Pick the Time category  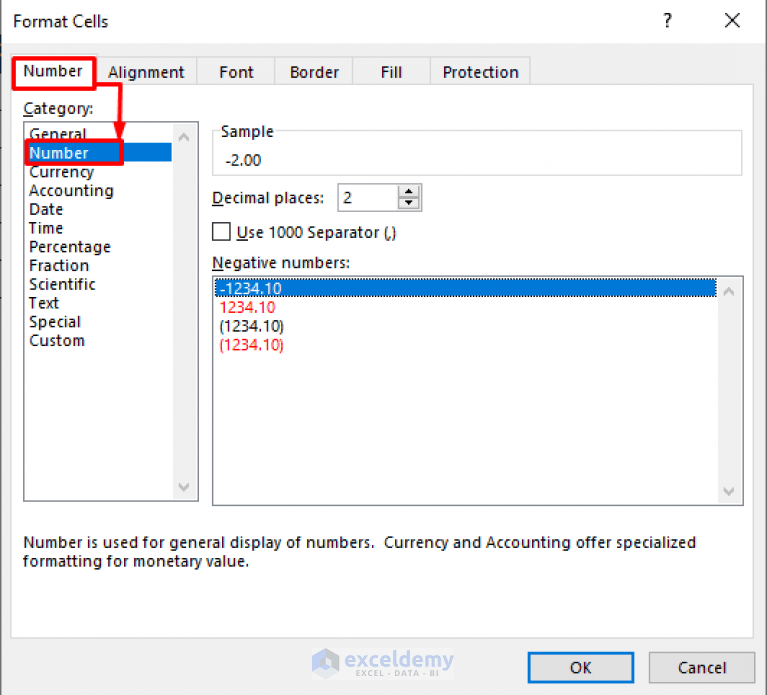point(98,228)
